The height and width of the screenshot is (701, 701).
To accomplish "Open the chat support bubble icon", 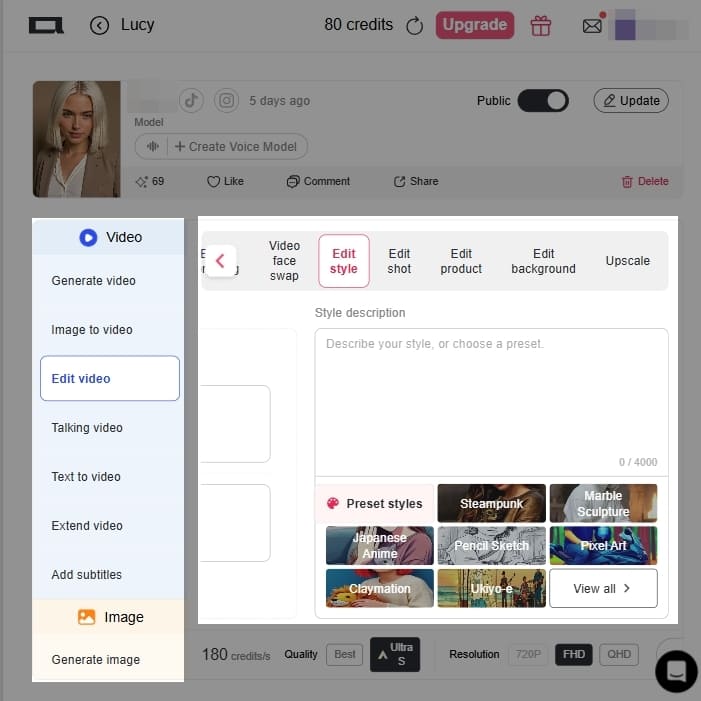I will (x=676, y=671).
